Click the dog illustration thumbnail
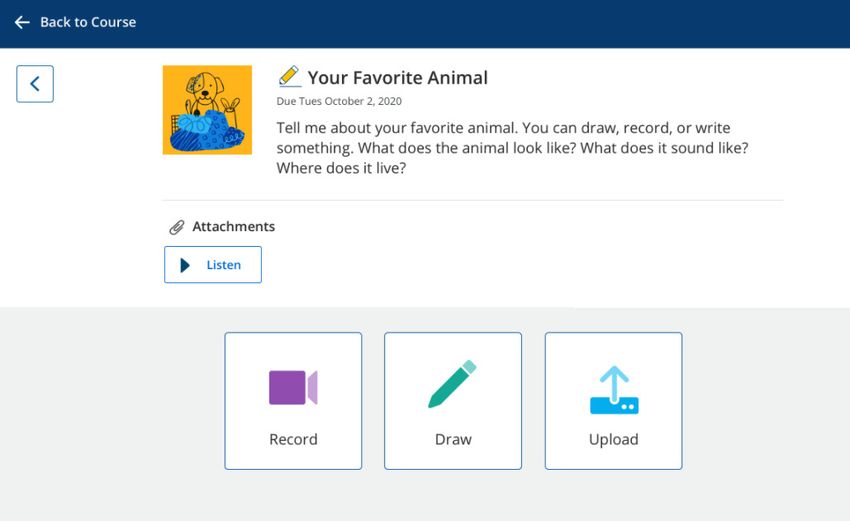The height and width of the screenshot is (521, 850). click(x=207, y=110)
